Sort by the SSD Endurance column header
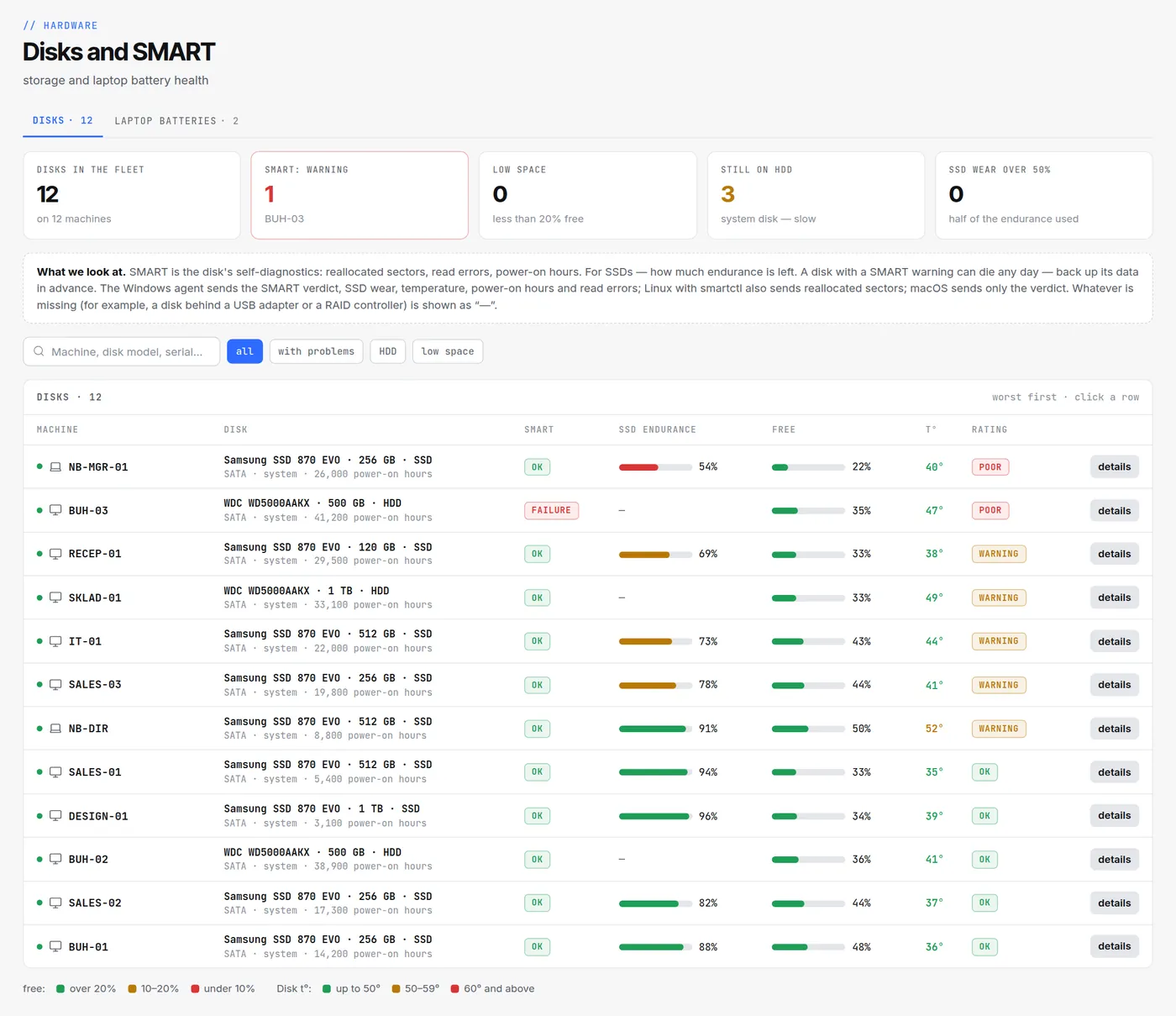This screenshot has width=1176, height=1016. click(658, 429)
